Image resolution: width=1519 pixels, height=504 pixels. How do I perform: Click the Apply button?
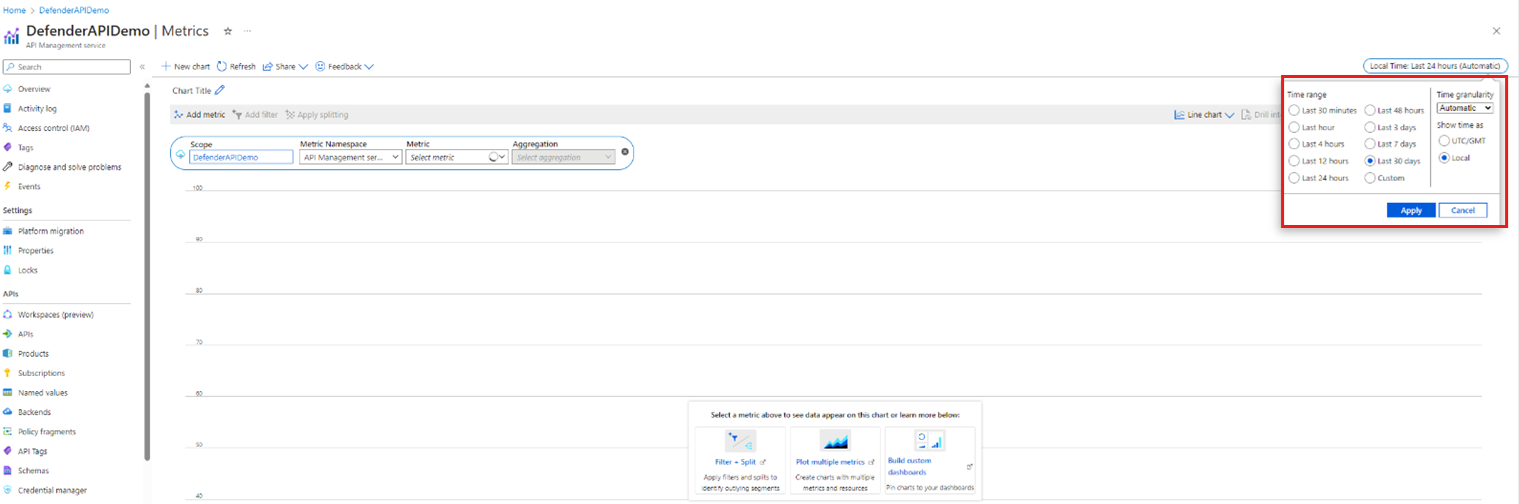(x=1411, y=210)
